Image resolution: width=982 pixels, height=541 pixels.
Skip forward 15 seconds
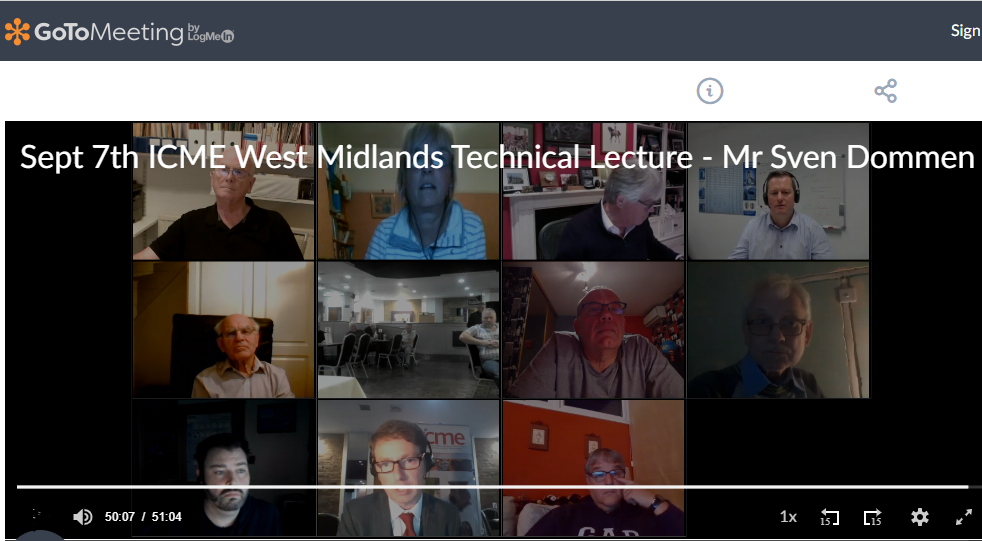tap(872, 517)
